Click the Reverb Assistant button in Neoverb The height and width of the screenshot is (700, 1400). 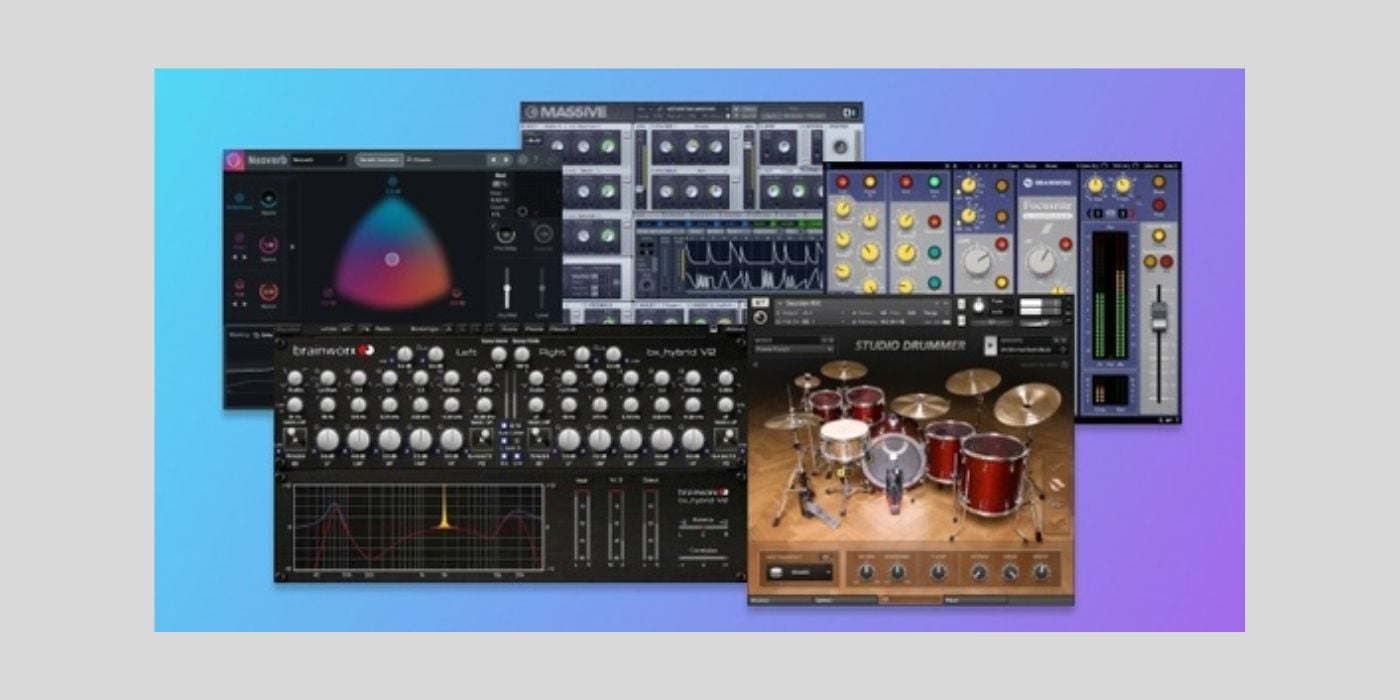379,160
